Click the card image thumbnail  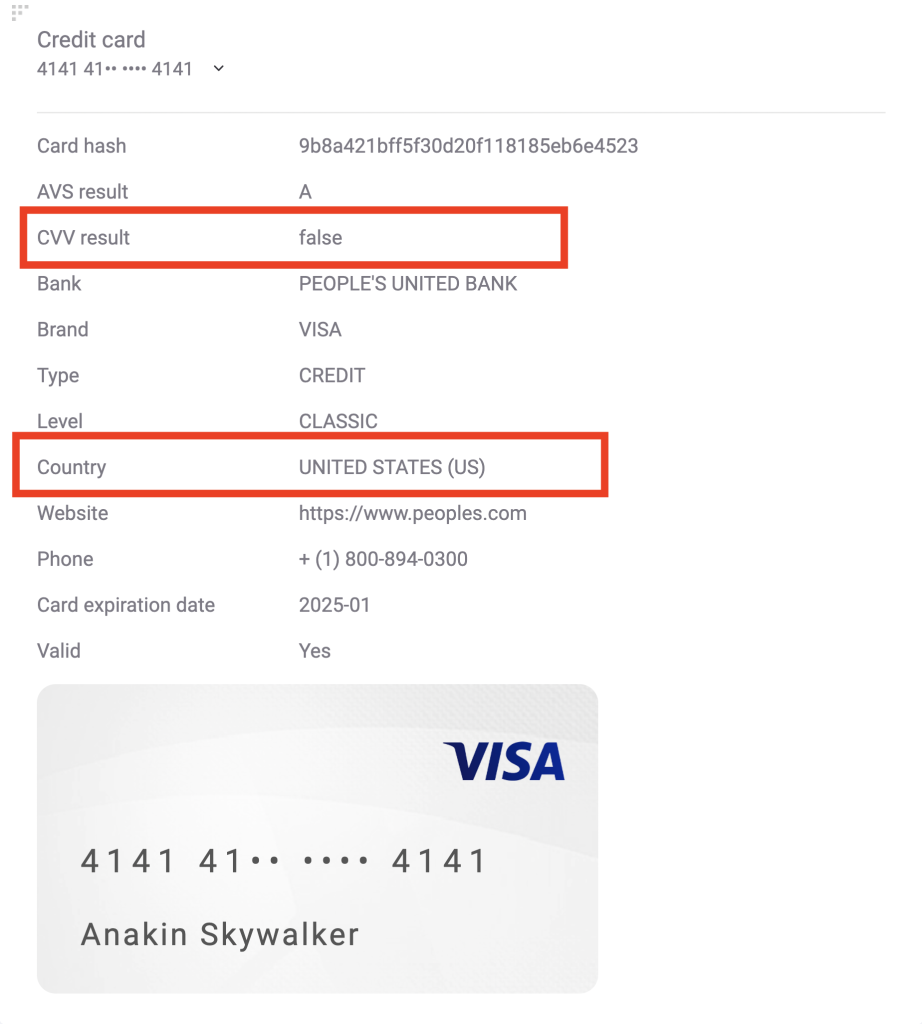tap(317, 839)
